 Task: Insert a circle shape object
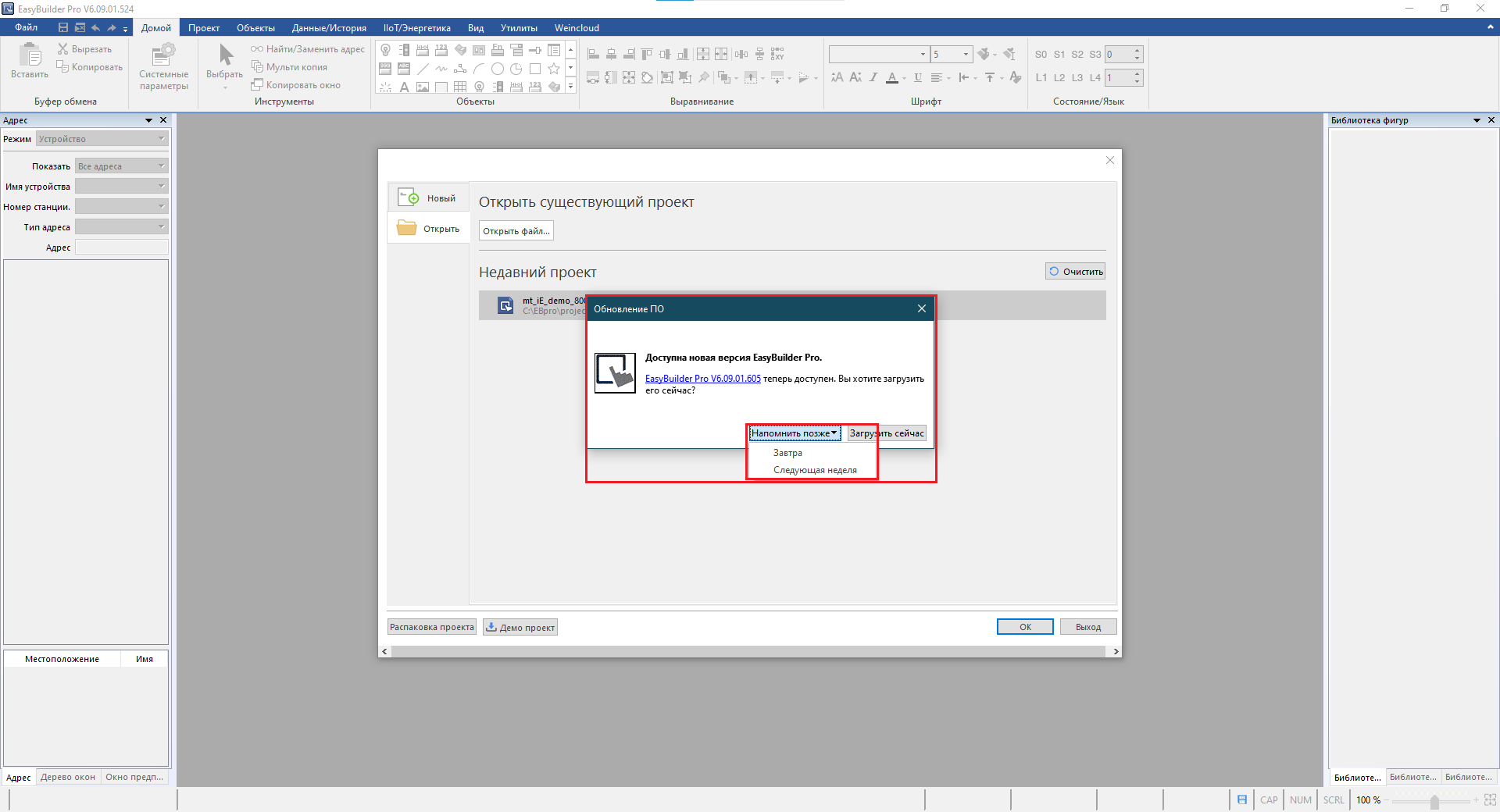498,69
